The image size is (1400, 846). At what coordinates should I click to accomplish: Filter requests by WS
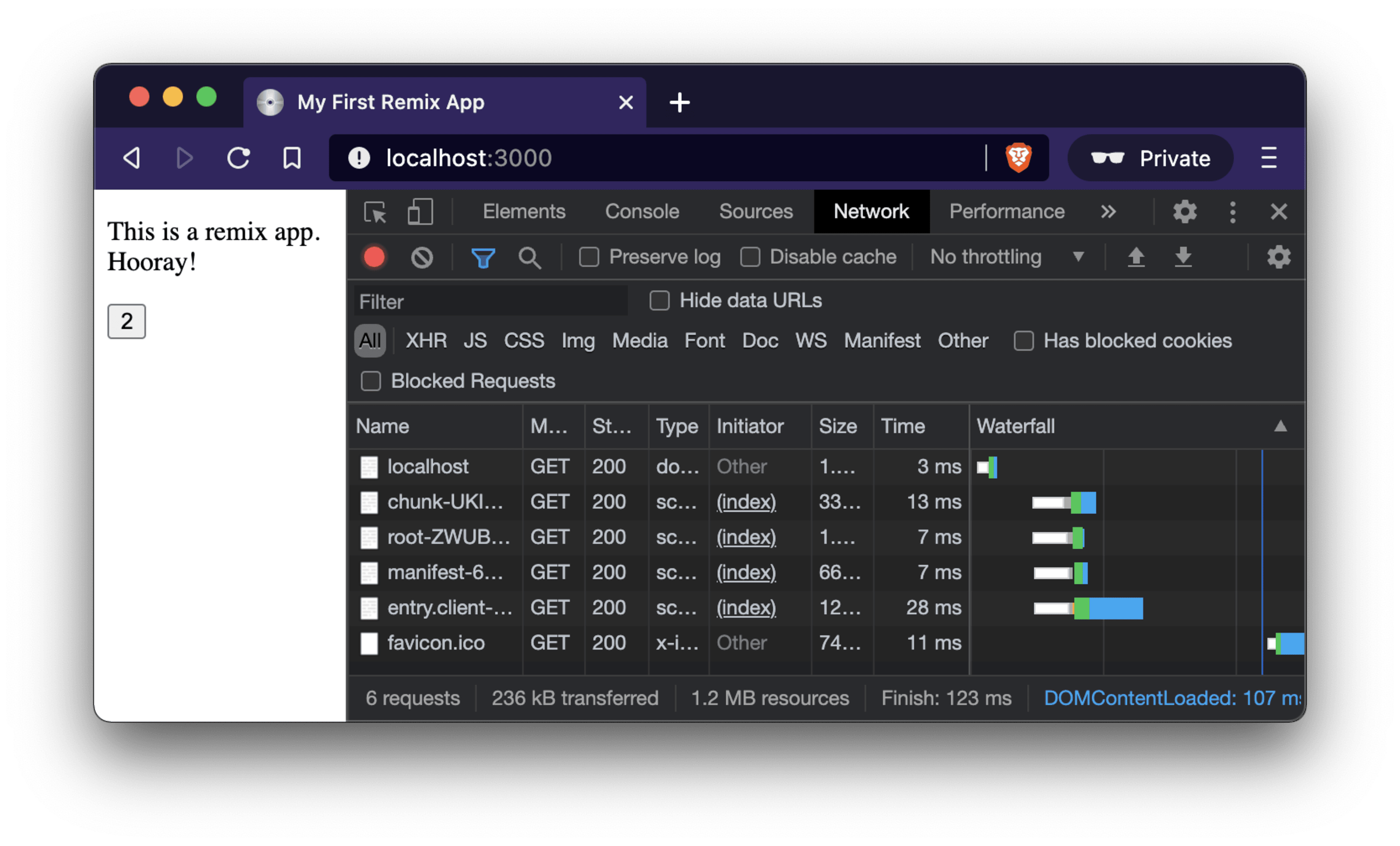tap(811, 341)
